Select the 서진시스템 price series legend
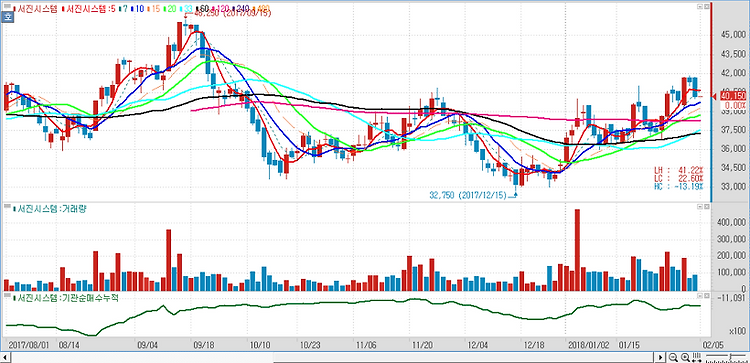 36,9
